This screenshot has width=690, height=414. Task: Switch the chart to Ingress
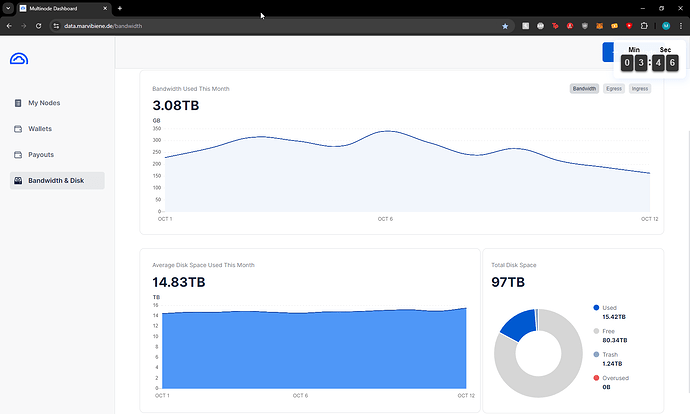tap(640, 89)
